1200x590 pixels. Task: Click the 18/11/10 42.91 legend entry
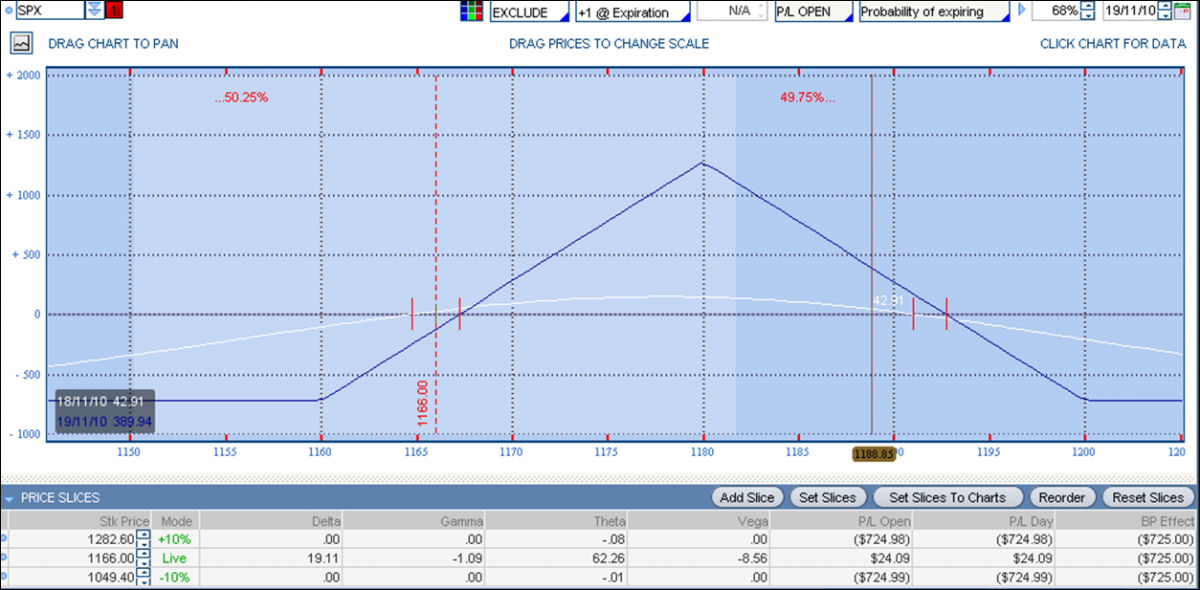tap(102, 401)
